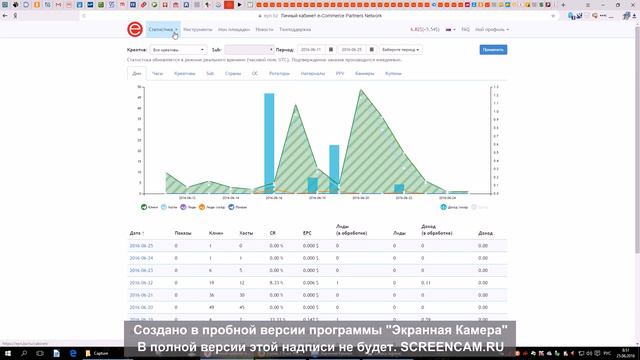640x360 pixels.
Task: Click the red ePN logo
Action: [x=135, y=29]
